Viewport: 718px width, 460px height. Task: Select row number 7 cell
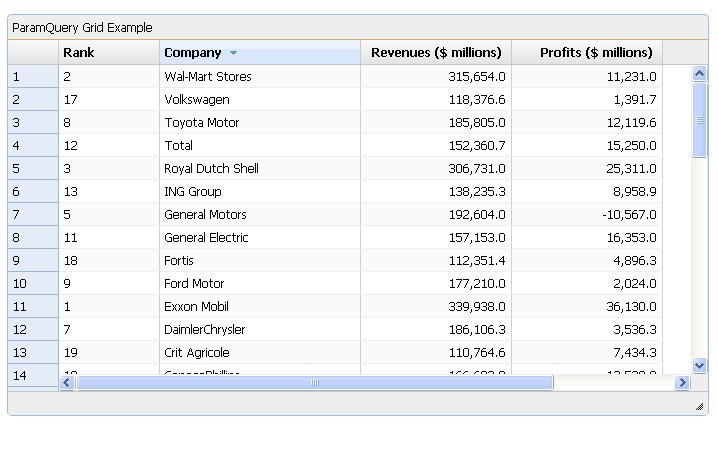33,215
